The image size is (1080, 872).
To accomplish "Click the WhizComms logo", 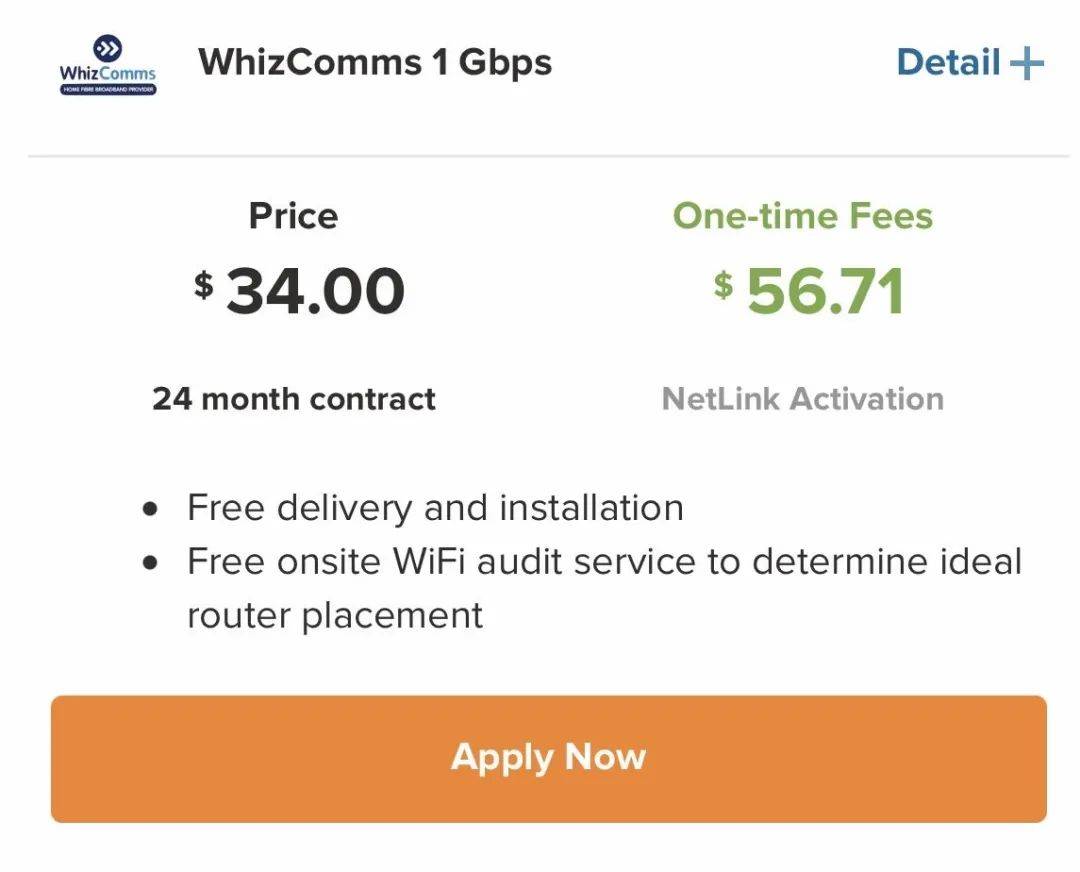I will point(108,65).
